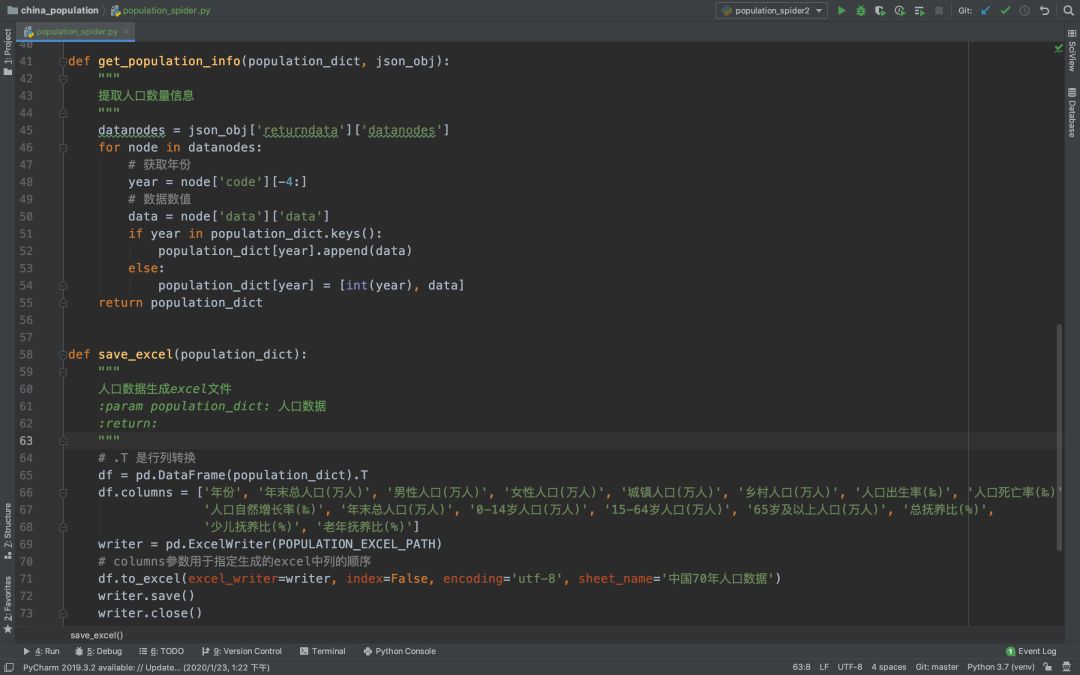
Task: Open the Python Console tab
Action: pos(398,651)
